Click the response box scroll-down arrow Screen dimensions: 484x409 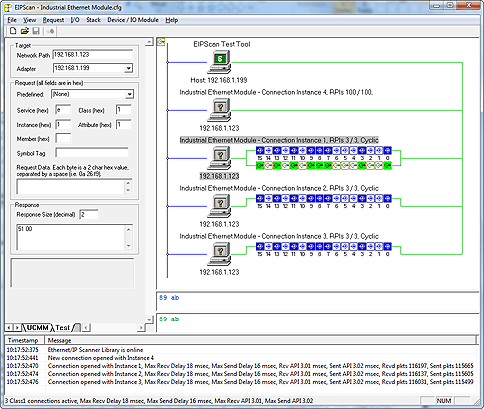(x=129, y=246)
